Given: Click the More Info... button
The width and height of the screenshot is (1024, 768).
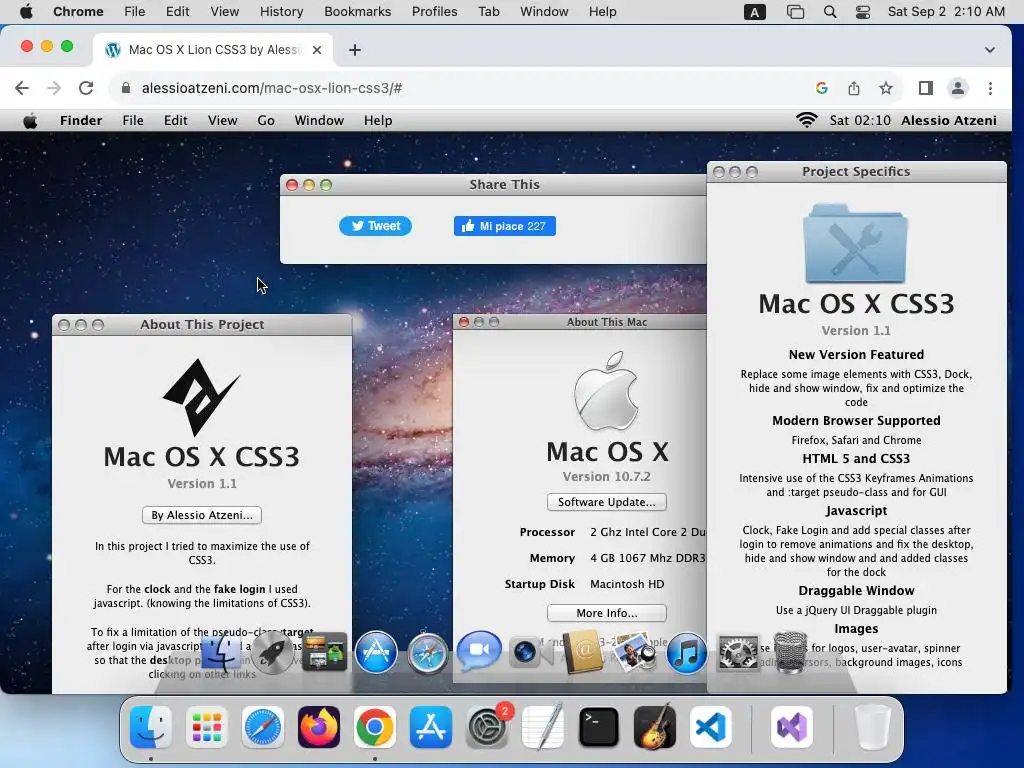Looking at the screenshot, I should coord(607,613).
